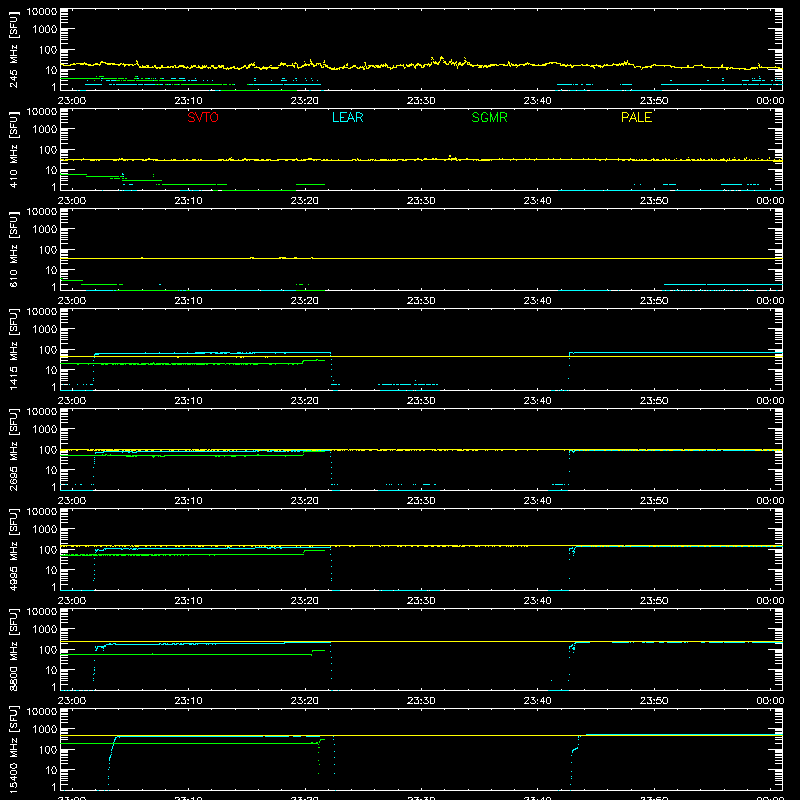Click 23:40 on the 2695 MHz time axis
The width and height of the screenshot is (800, 800).
point(537,501)
